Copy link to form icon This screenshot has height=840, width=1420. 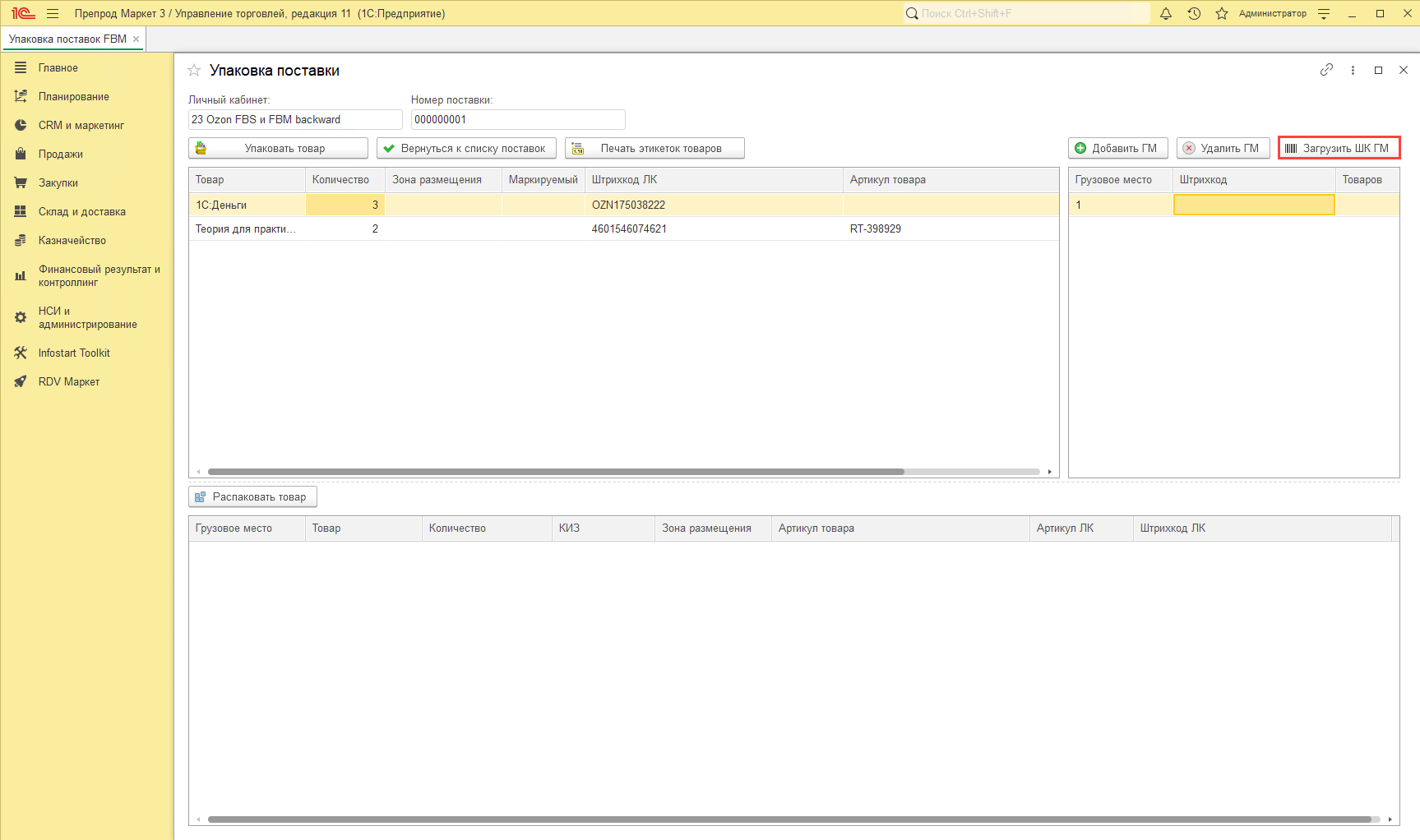click(x=1326, y=70)
